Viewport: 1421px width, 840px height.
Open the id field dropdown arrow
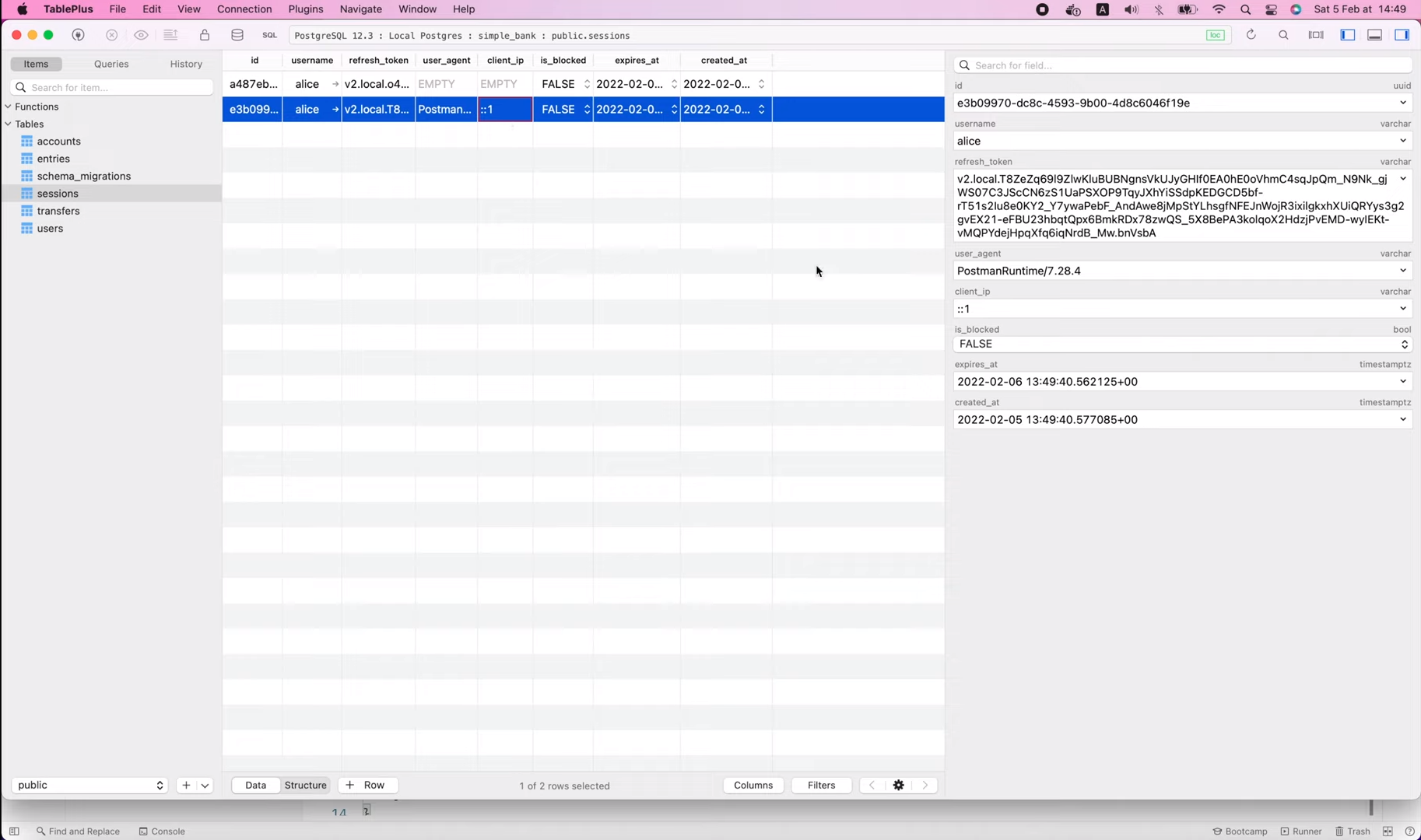pyautogui.click(x=1403, y=103)
